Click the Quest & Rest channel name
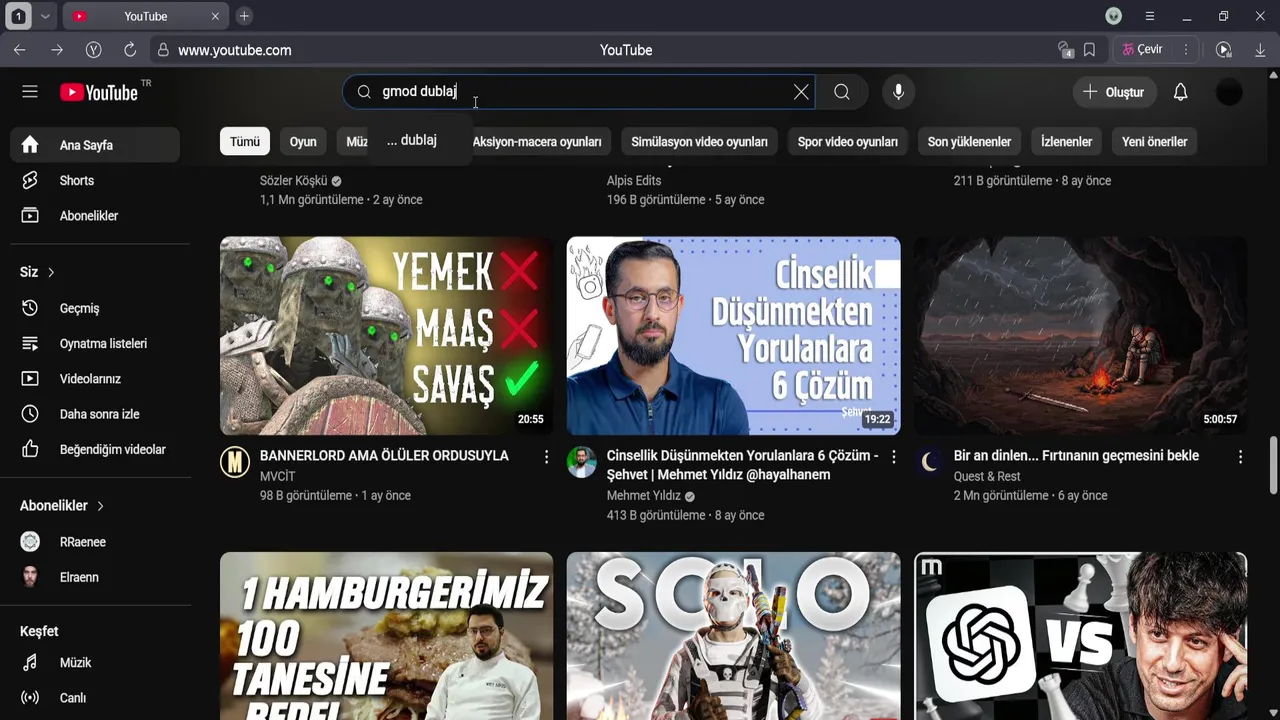Screen dimensions: 1280x720 987,477
